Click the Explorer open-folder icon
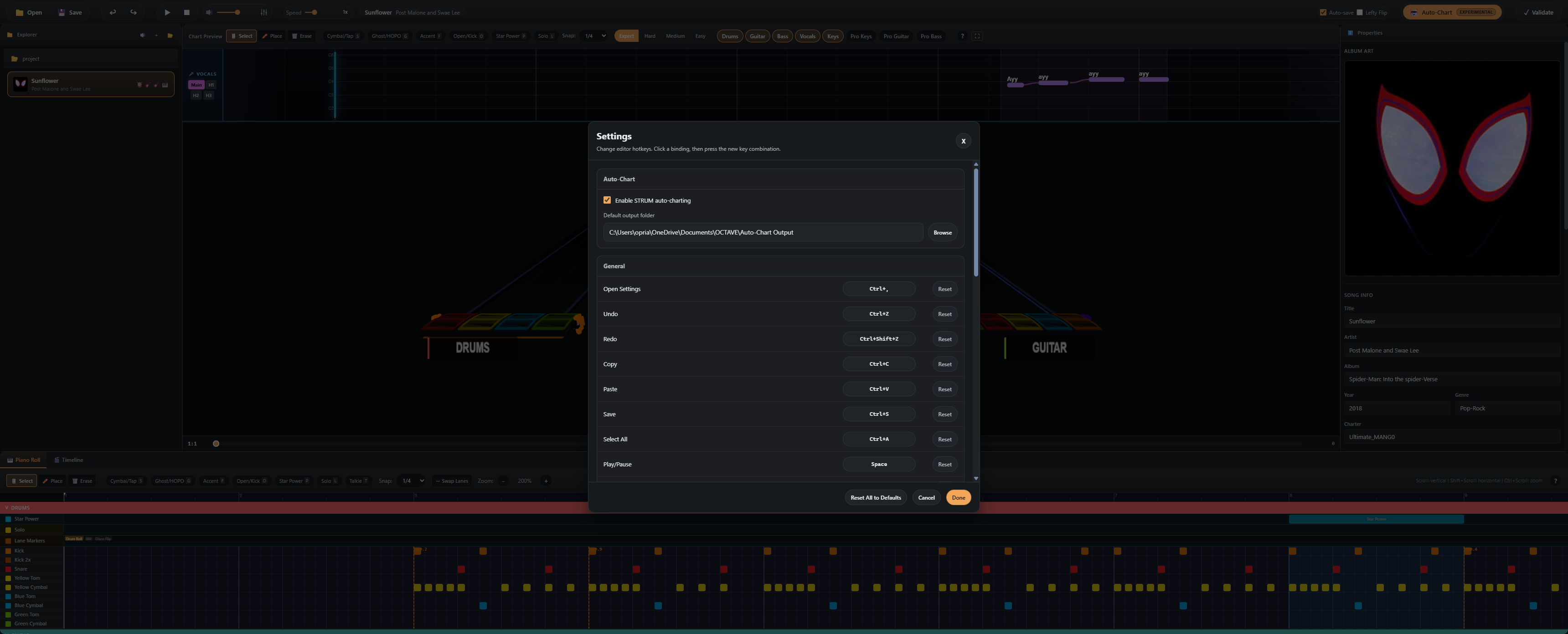1568x634 pixels. (x=170, y=35)
